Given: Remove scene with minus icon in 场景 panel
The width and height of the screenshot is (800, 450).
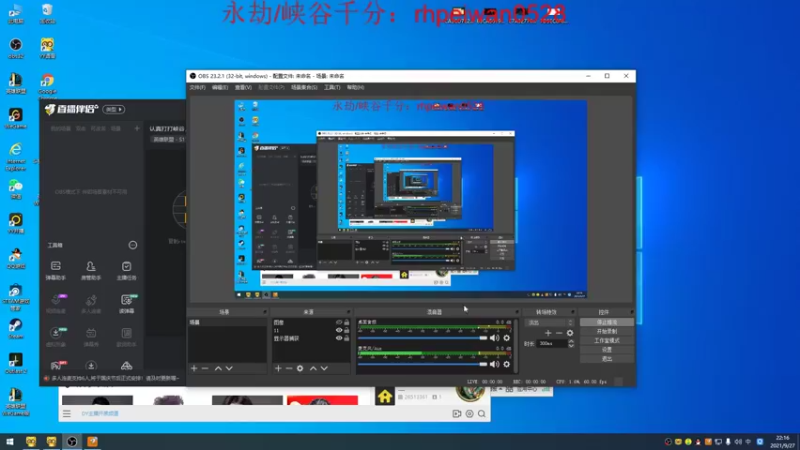Looking at the screenshot, I should pyautogui.click(x=205, y=368).
